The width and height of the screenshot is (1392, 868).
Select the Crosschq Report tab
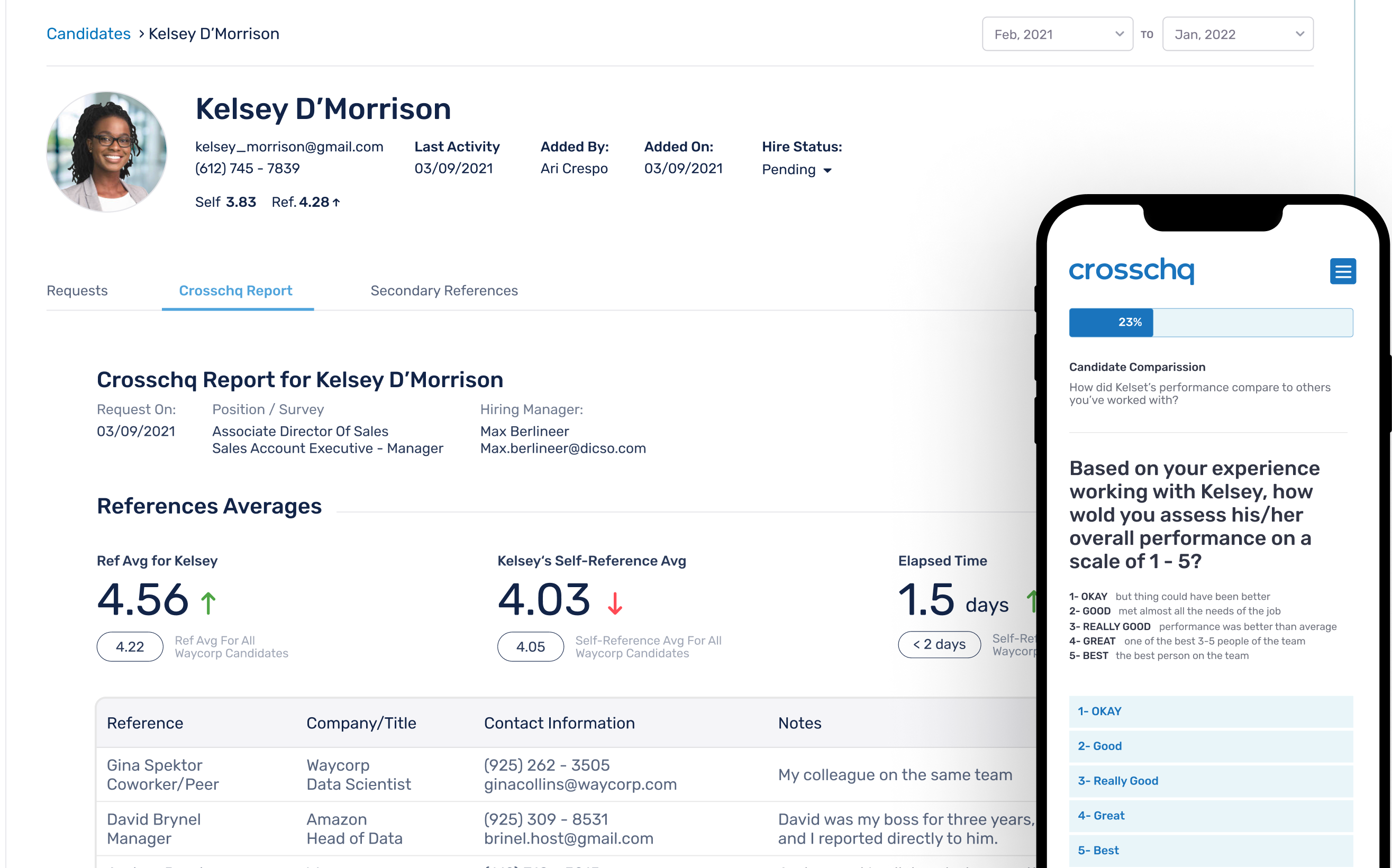point(235,290)
